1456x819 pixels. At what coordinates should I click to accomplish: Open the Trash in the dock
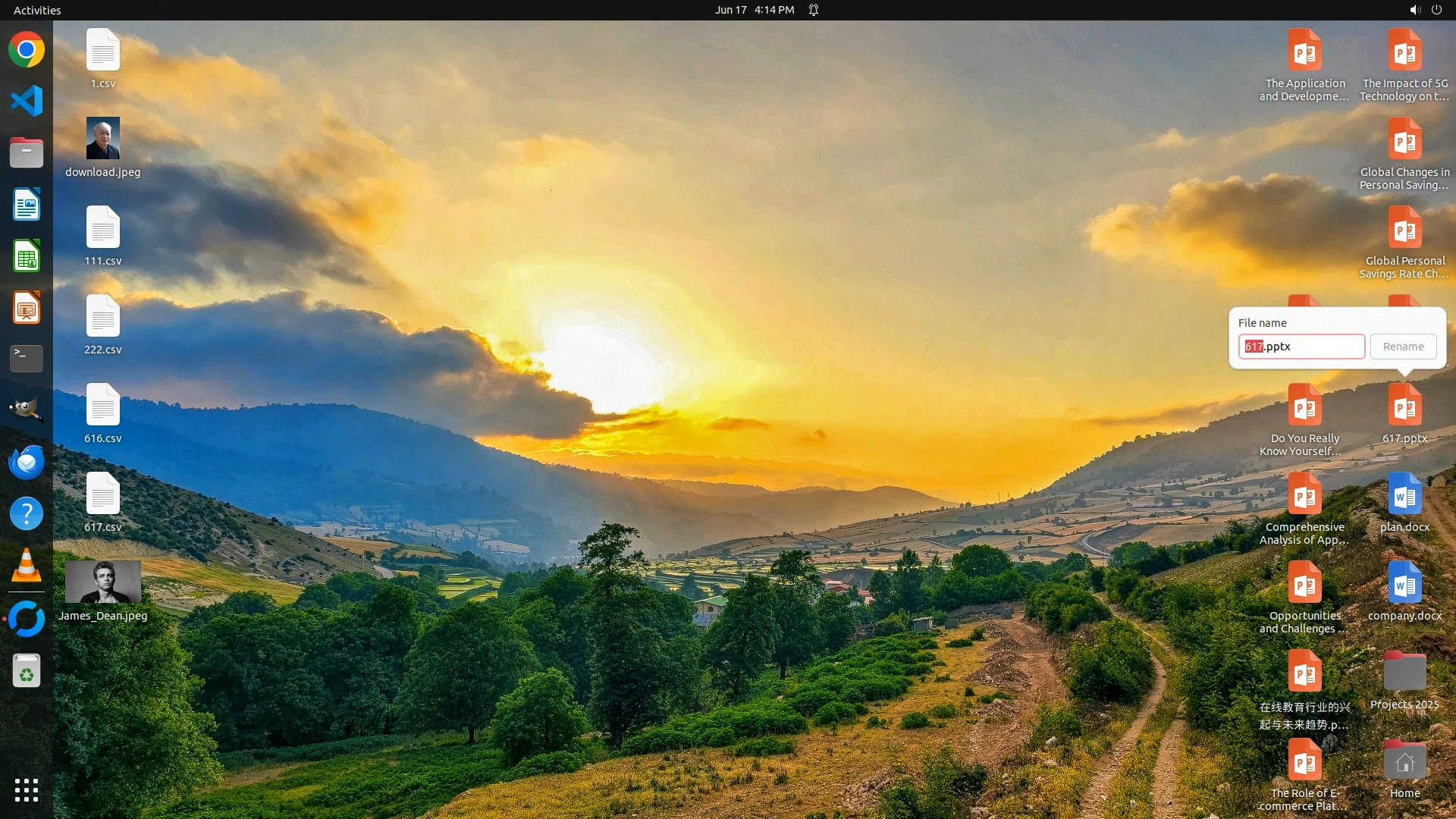tap(27, 671)
